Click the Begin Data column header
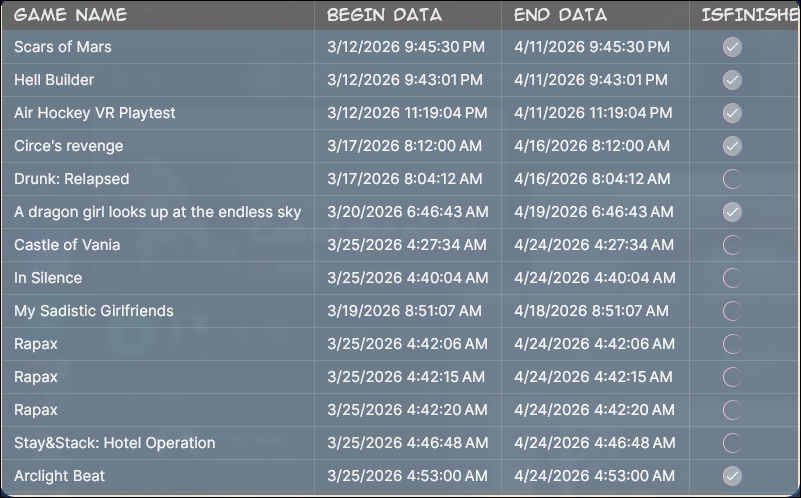This screenshot has height=498, width=801. [x=384, y=15]
